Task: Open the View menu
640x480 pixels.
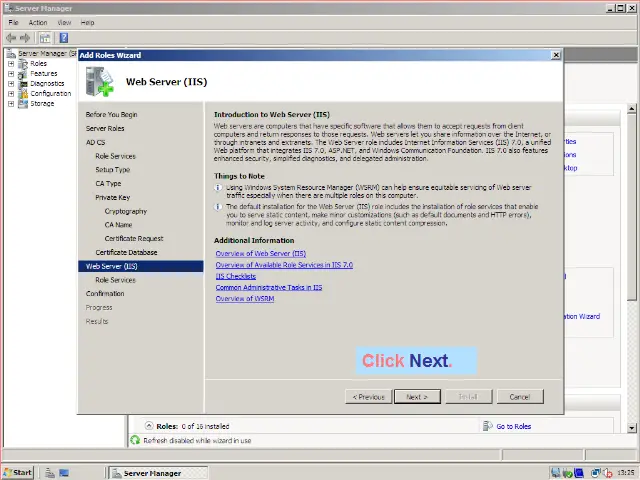Action: pos(64,22)
